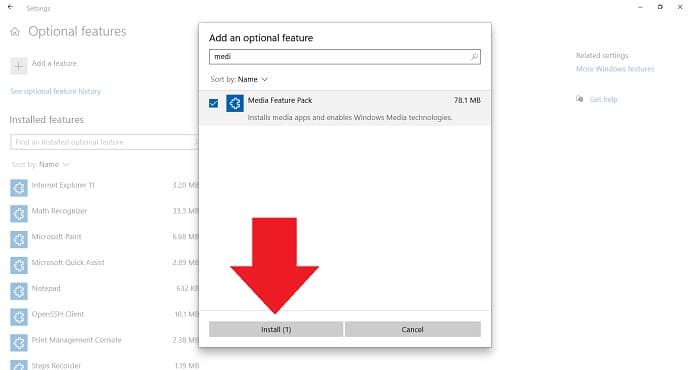Click the Print Management Console feature icon
The image size is (690, 370).
click(x=19, y=343)
